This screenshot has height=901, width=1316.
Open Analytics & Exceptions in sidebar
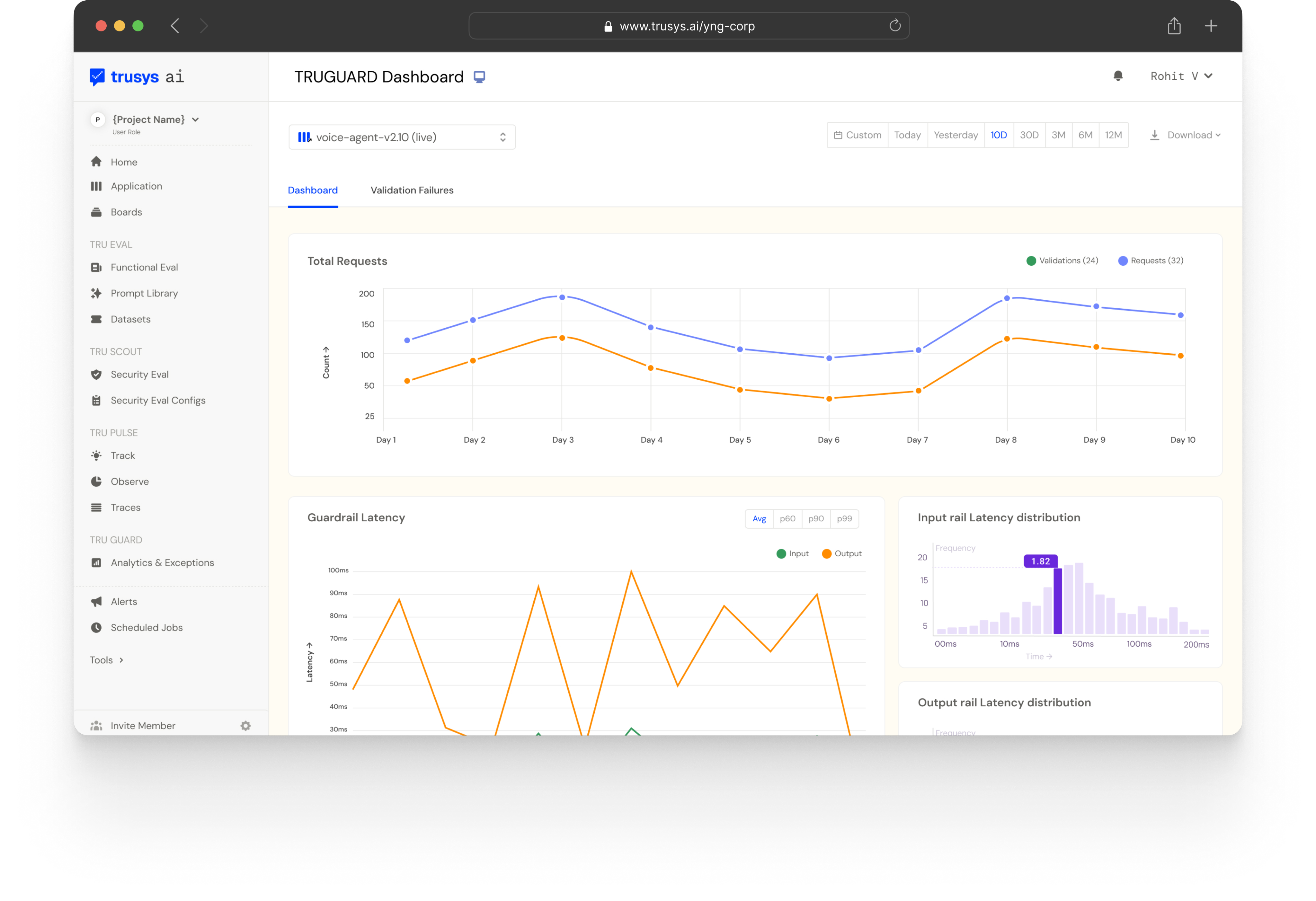tap(162, 562)
